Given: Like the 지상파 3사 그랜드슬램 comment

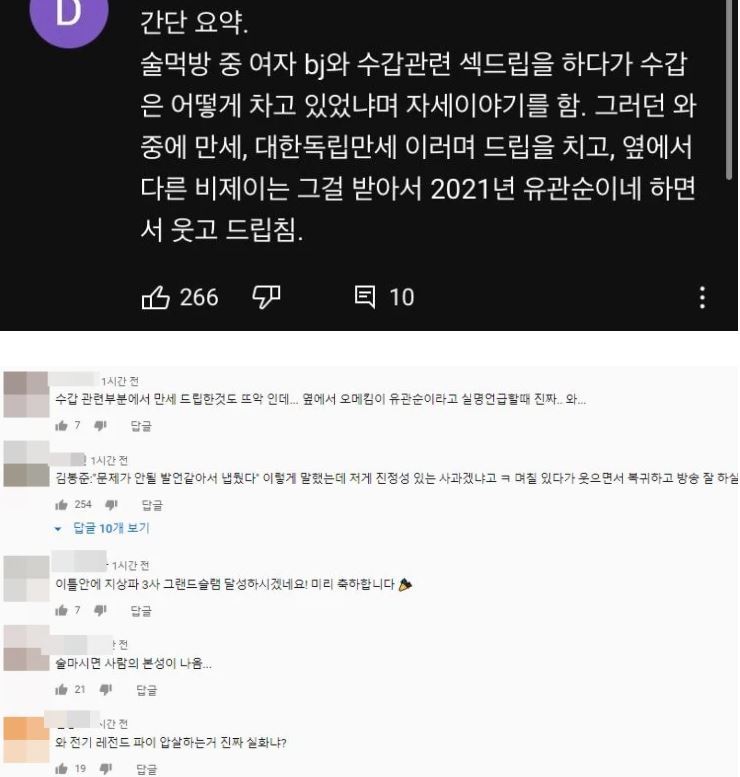Looking at the screenshot, I should [x=61, y=610].
